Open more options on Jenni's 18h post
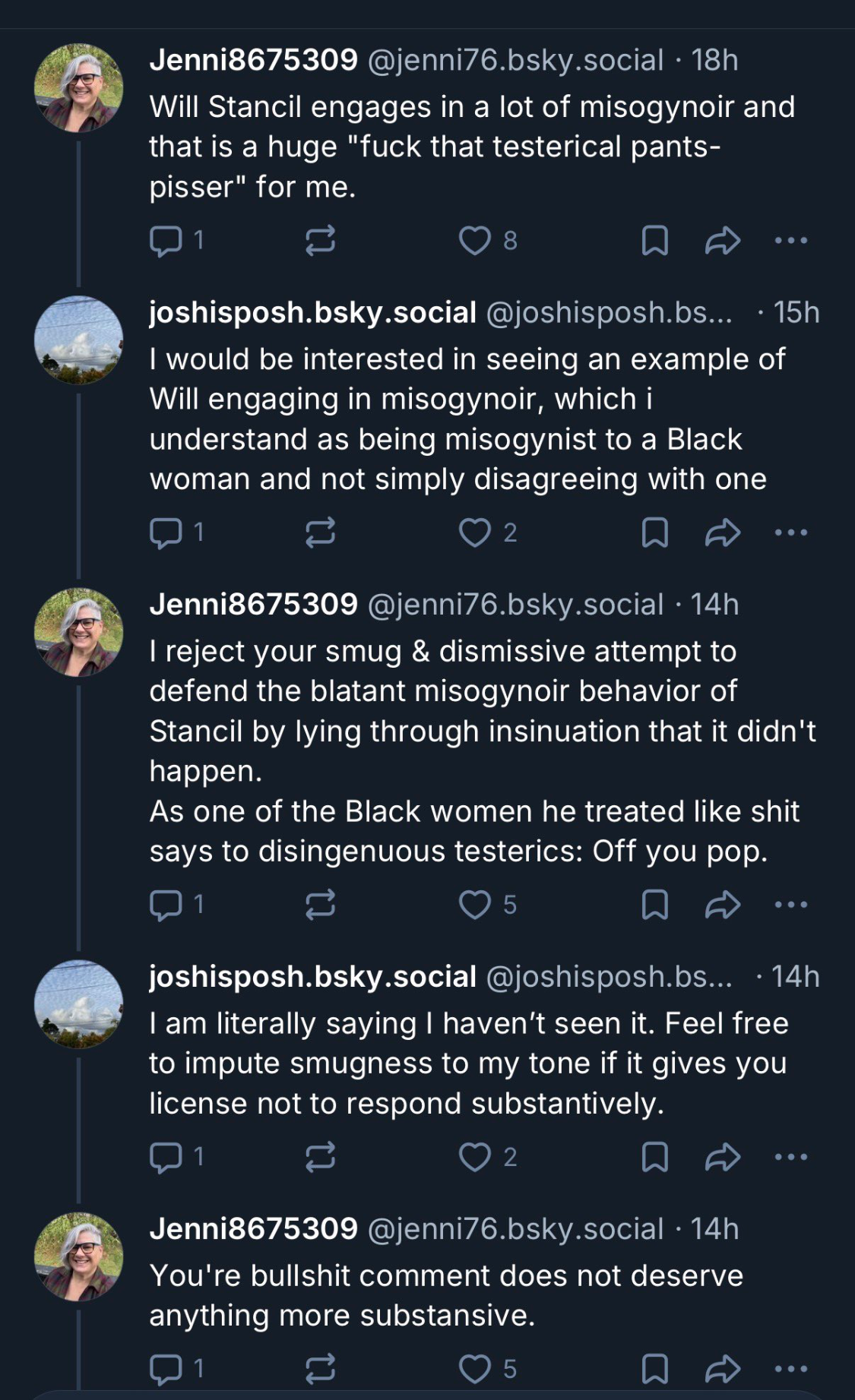 [790, 241]
